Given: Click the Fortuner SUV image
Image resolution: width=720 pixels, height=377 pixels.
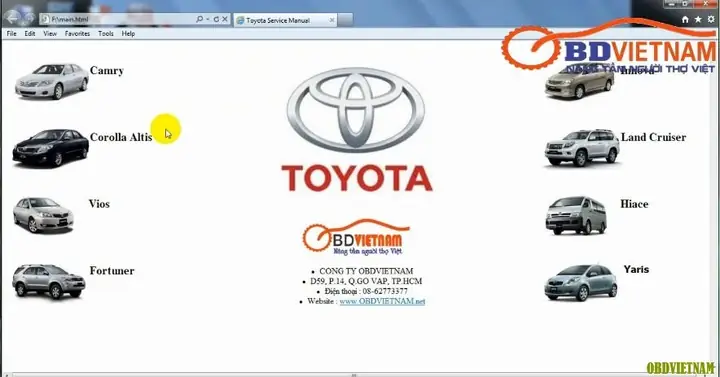Looking at the screenshot, I should point(49,281).
